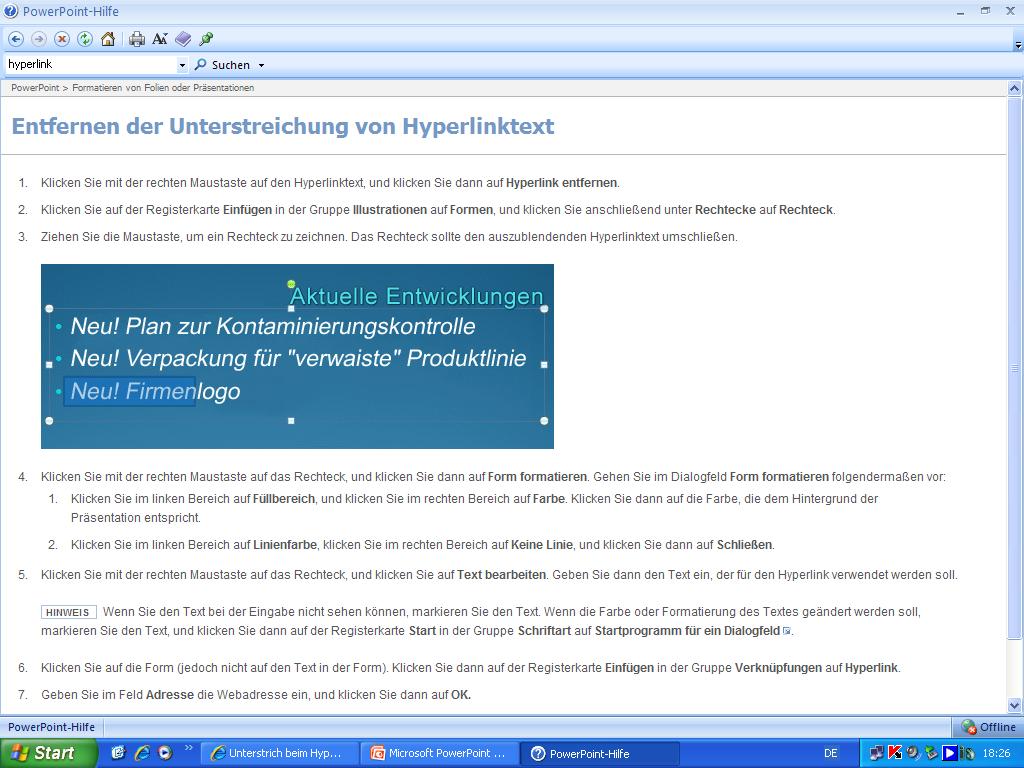Viewport: 1024px width, 768px height.
Task: Click the PowerPoint-Hilfe title bar help icon
Action: tap(11, 11)
